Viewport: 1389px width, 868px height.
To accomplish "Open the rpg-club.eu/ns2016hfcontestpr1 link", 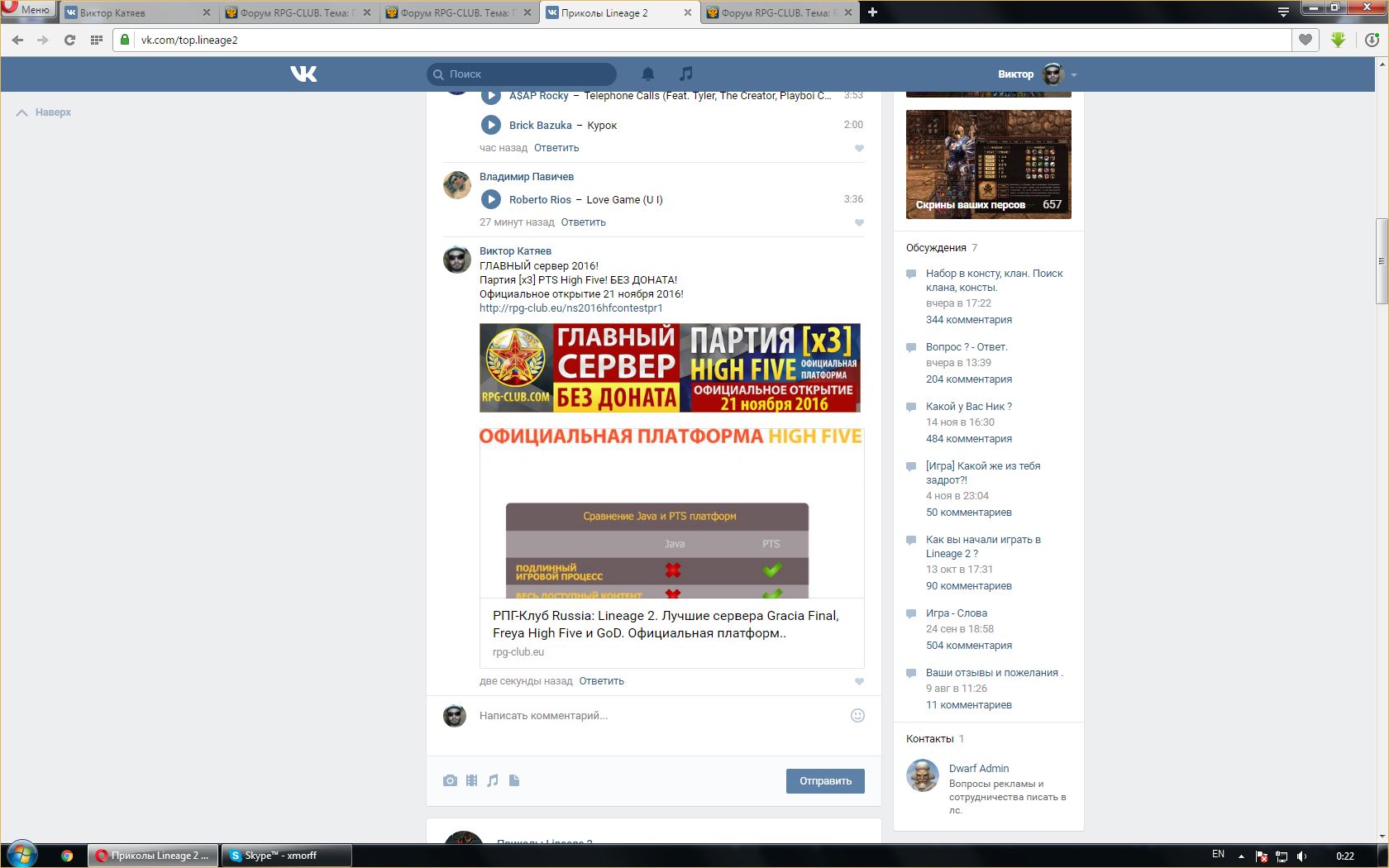I will 571,308.
